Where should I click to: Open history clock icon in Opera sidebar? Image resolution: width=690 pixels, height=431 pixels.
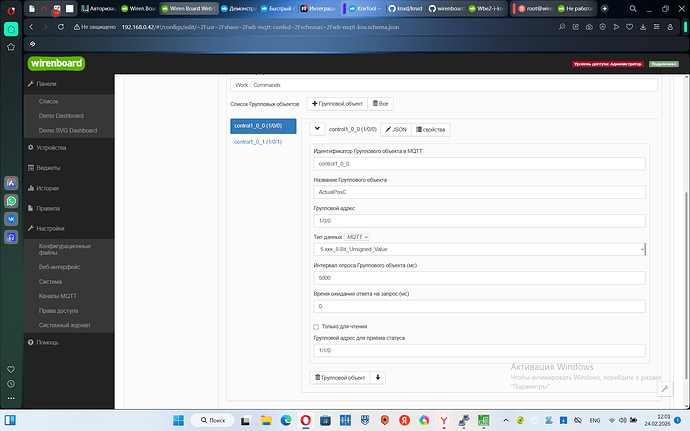(x=11, y=384)
